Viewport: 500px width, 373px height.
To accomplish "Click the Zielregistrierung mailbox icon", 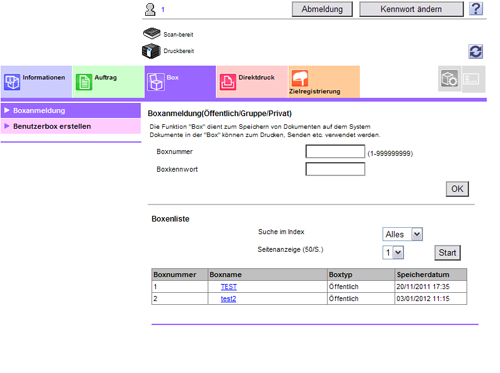I will point(300,78).
